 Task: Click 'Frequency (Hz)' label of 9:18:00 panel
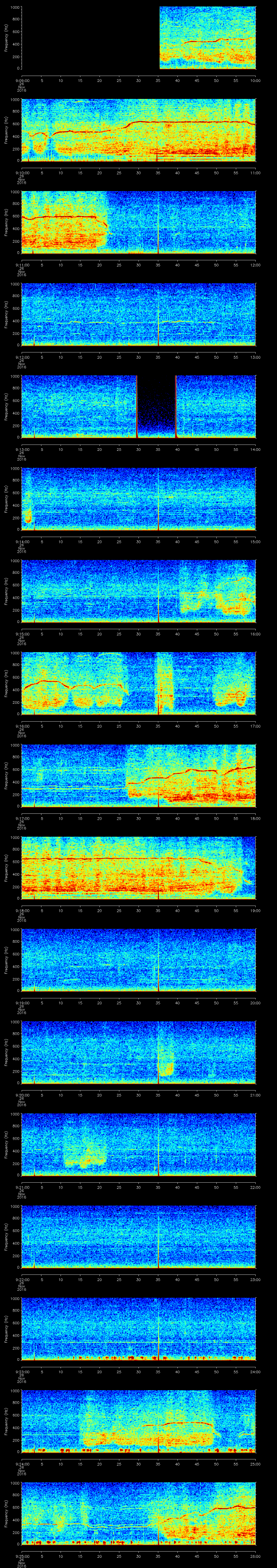point(6,868)
